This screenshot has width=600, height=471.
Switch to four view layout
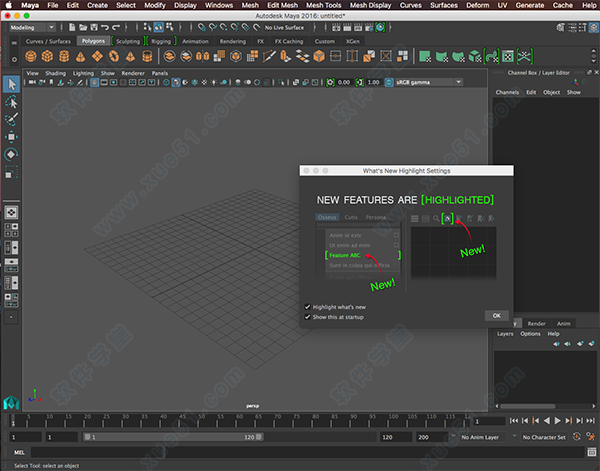[x=11, y=230]
